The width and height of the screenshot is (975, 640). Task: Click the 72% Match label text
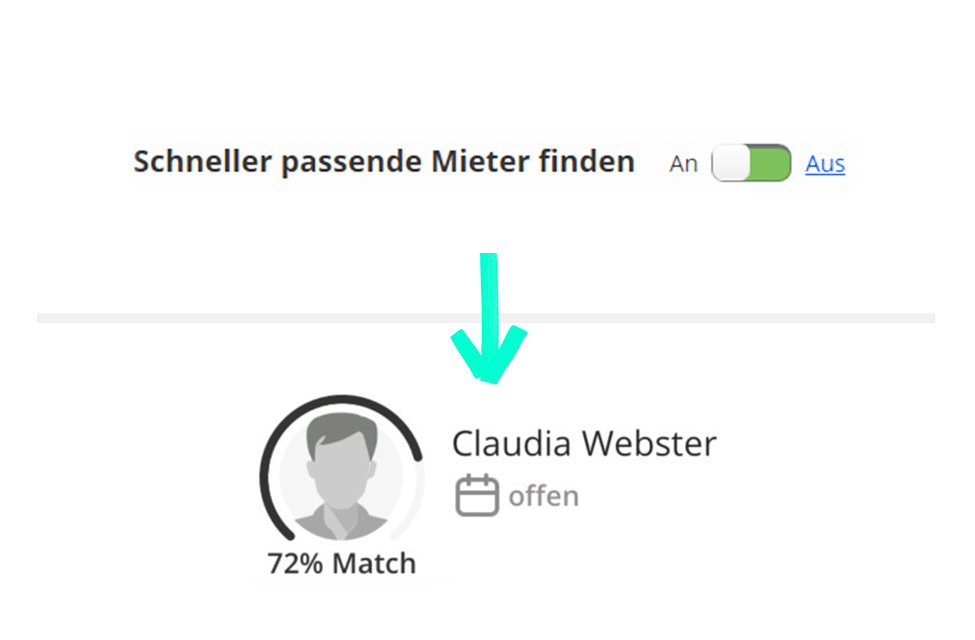pos(343,562)
